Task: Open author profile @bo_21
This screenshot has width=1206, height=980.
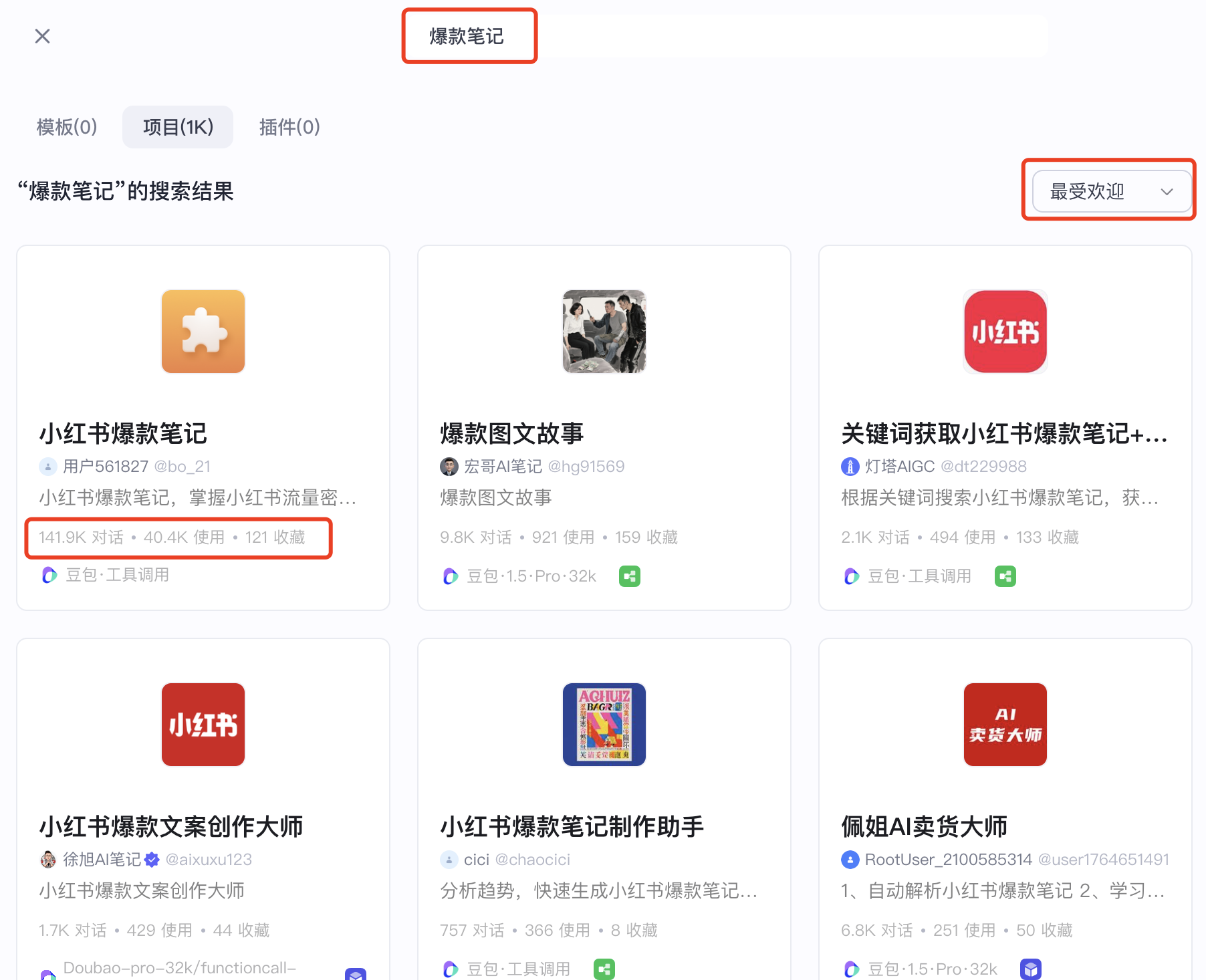Action: coord(183,466)
